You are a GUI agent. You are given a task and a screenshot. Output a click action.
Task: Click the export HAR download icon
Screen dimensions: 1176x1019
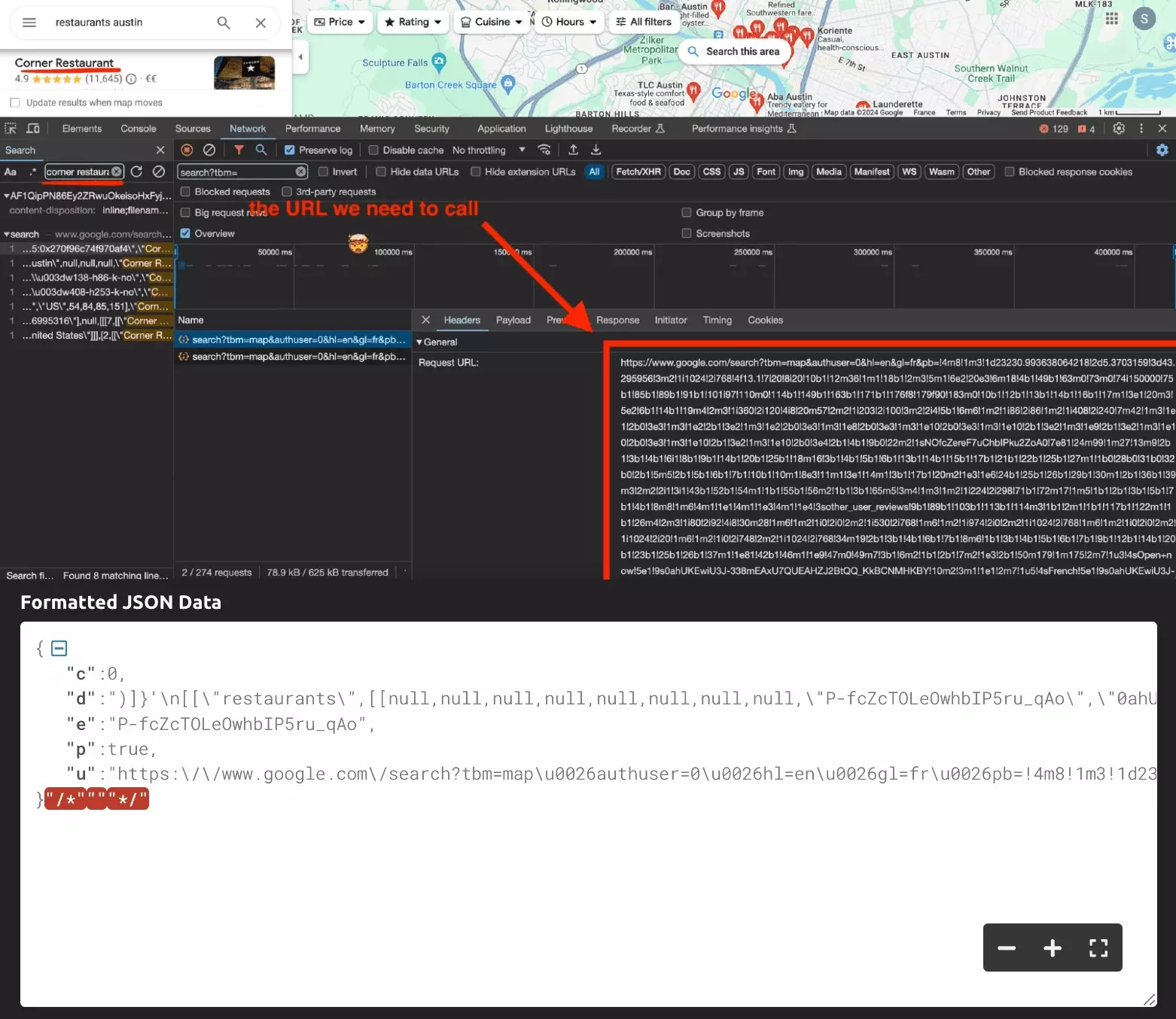click(x=596, y=150)
